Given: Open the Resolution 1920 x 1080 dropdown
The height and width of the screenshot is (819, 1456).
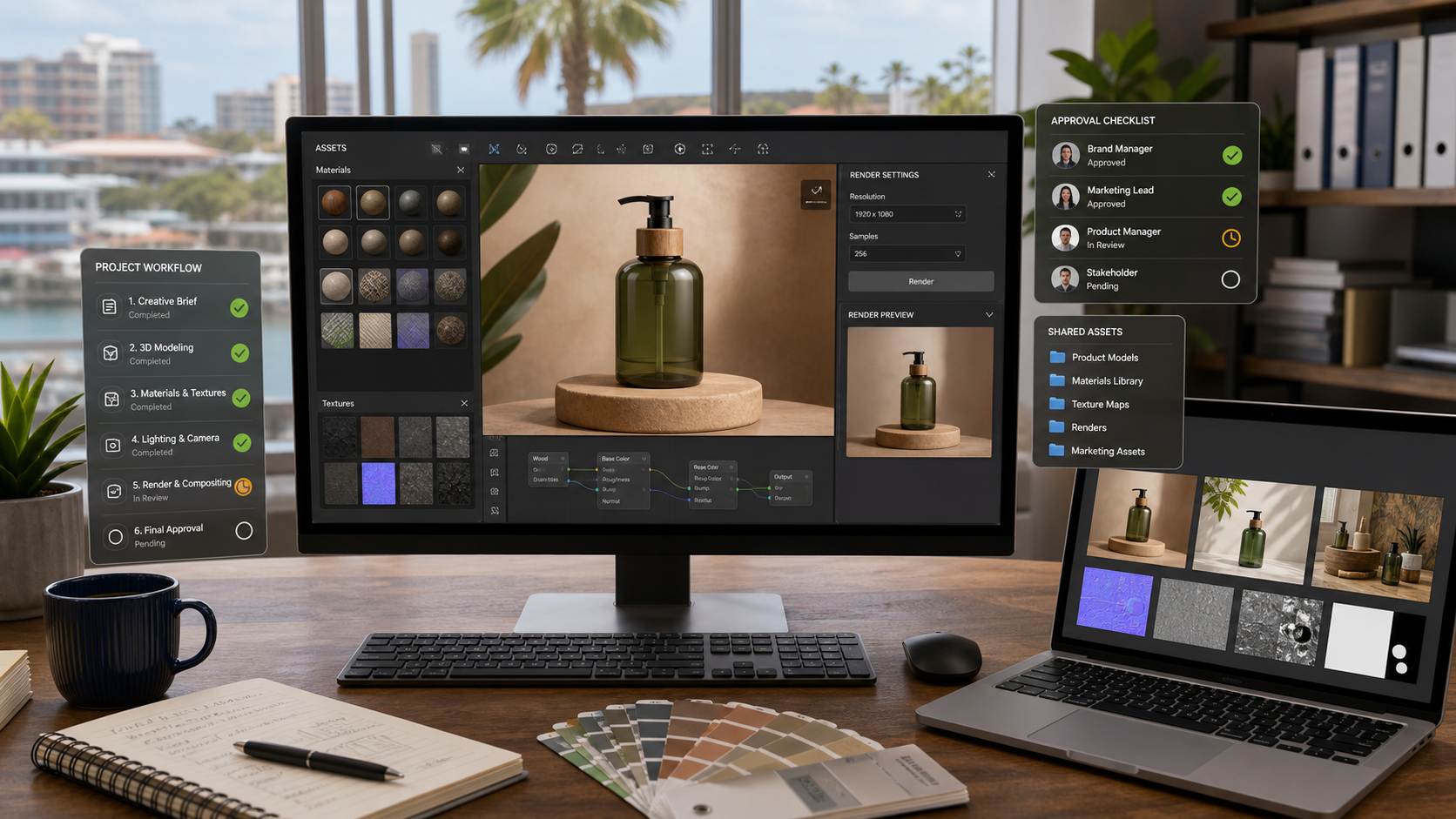Looking at the screenshot, I should [907, 214].
